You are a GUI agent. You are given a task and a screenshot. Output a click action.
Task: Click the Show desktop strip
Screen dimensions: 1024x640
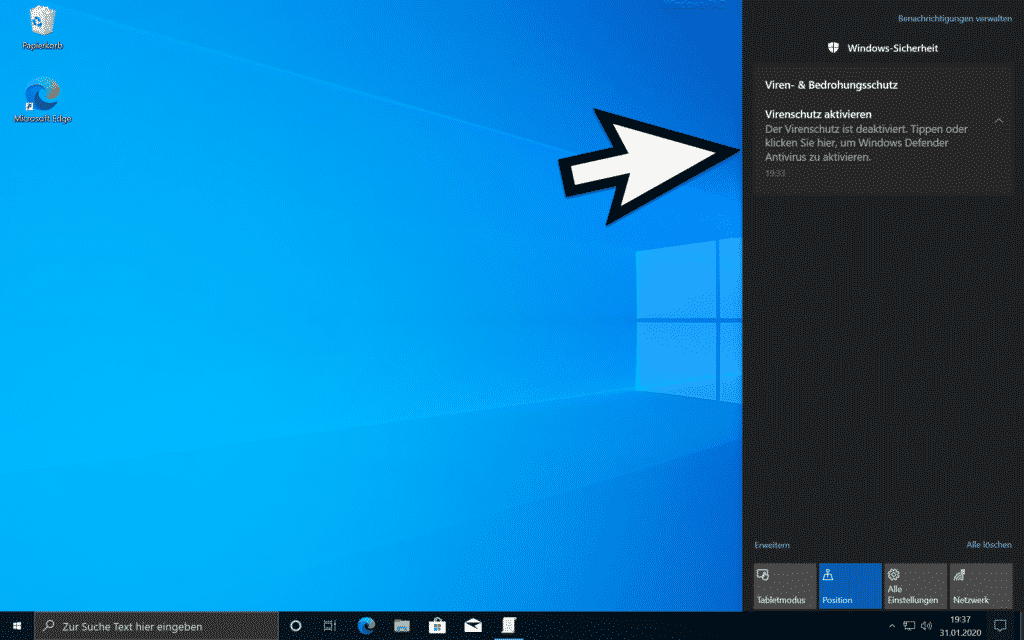[x=1021, y=626]
